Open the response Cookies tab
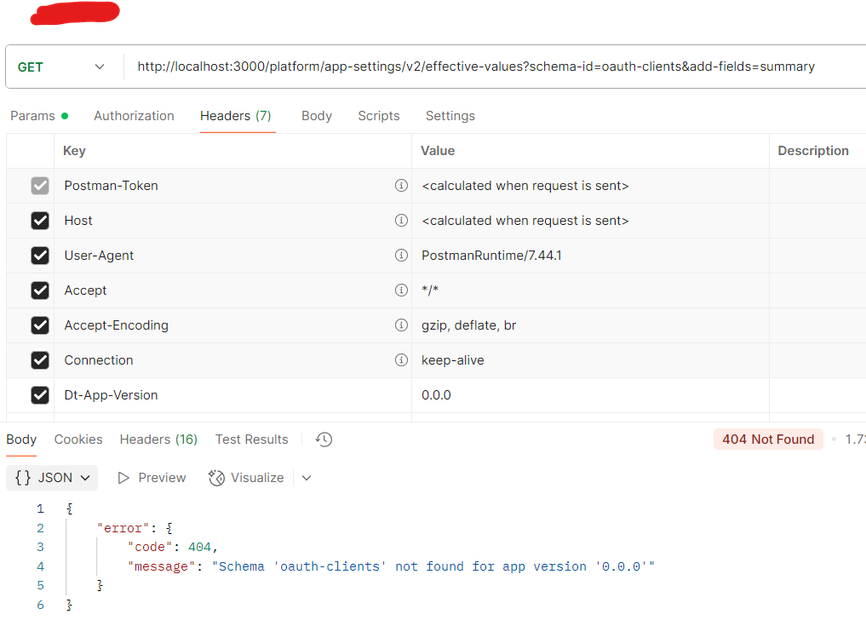 [78, 440]
